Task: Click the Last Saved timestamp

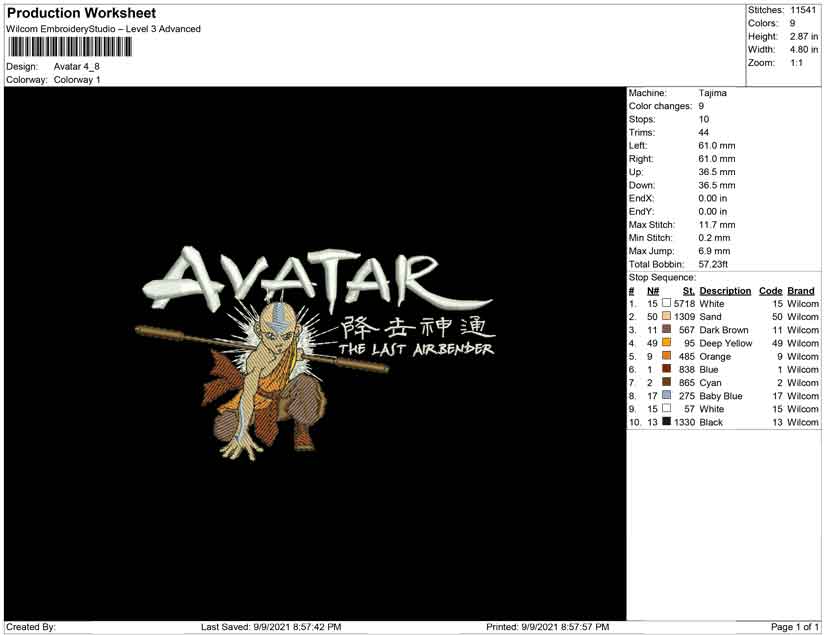Action: click(x=271, y=627)
